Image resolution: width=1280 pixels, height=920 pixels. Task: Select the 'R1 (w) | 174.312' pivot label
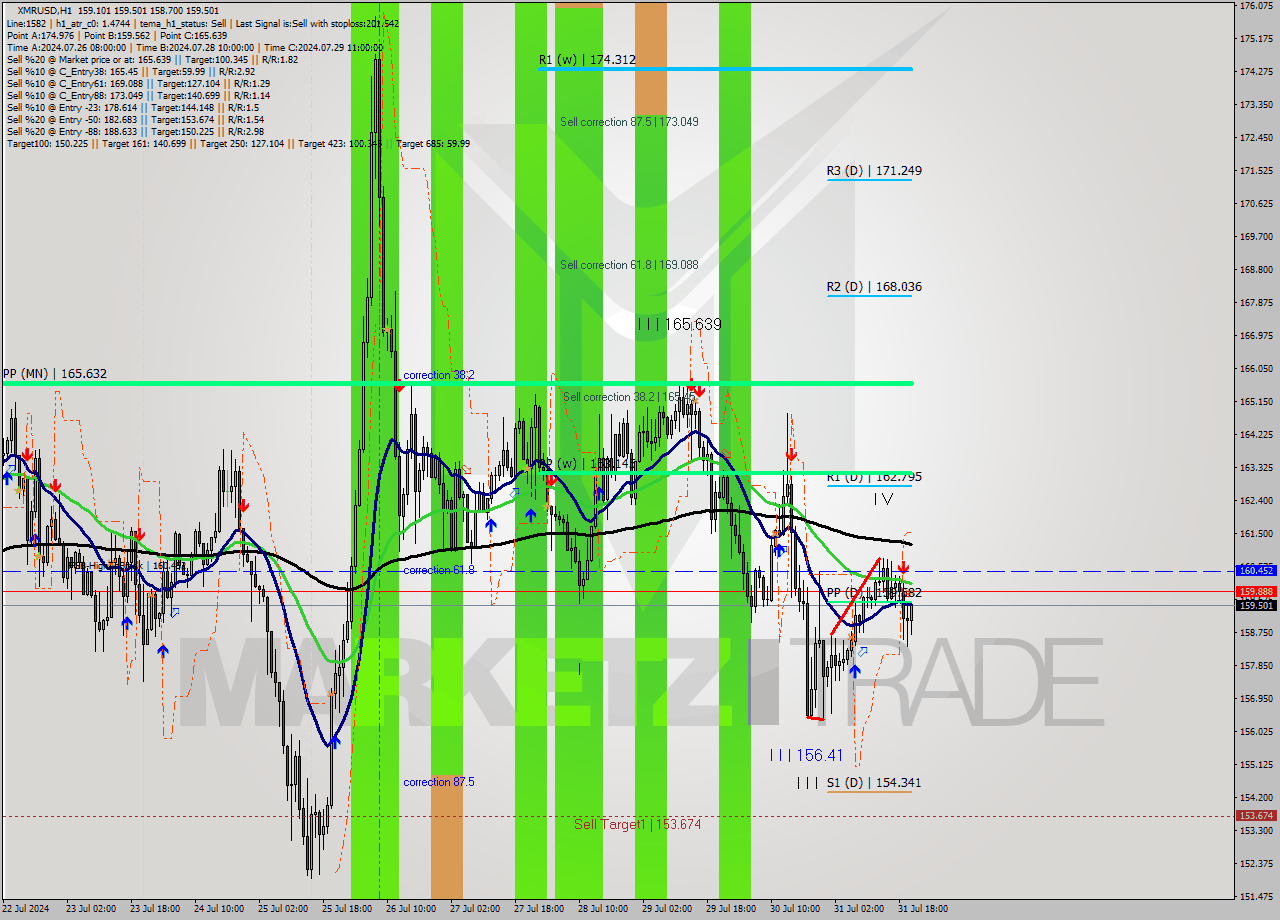(587, 60)
